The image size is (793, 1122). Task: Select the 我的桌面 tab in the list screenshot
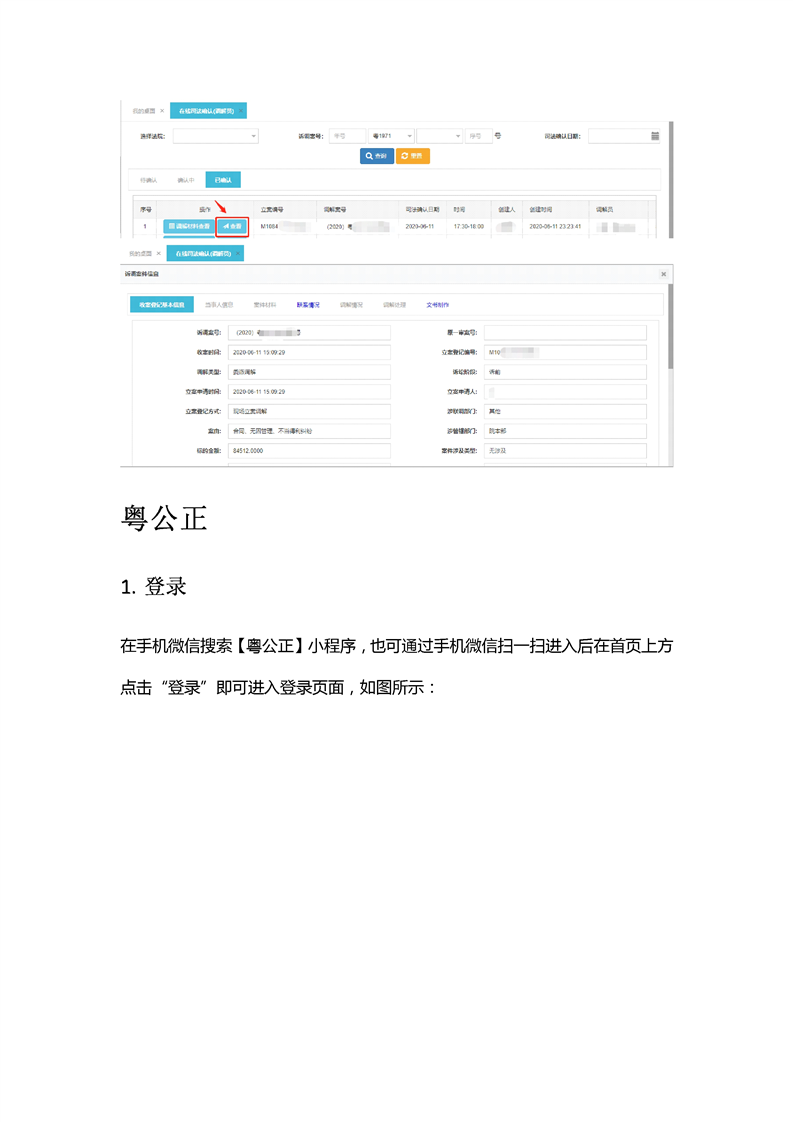[144, 111]
